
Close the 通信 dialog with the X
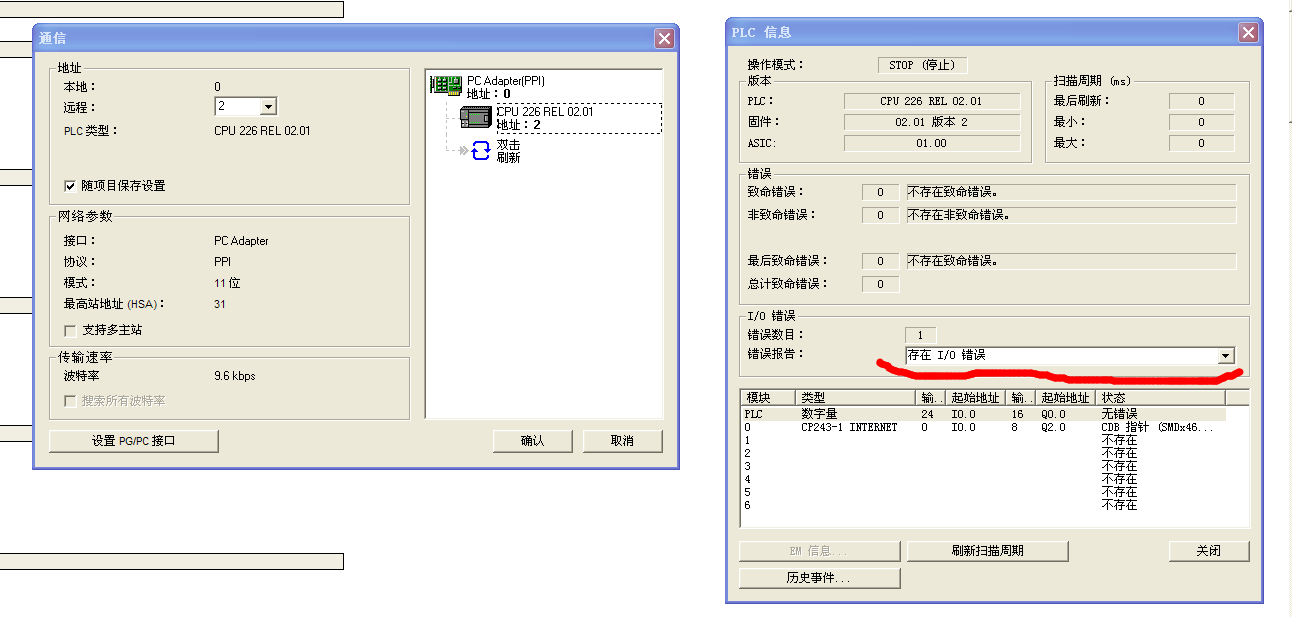(x=664, y=38)
